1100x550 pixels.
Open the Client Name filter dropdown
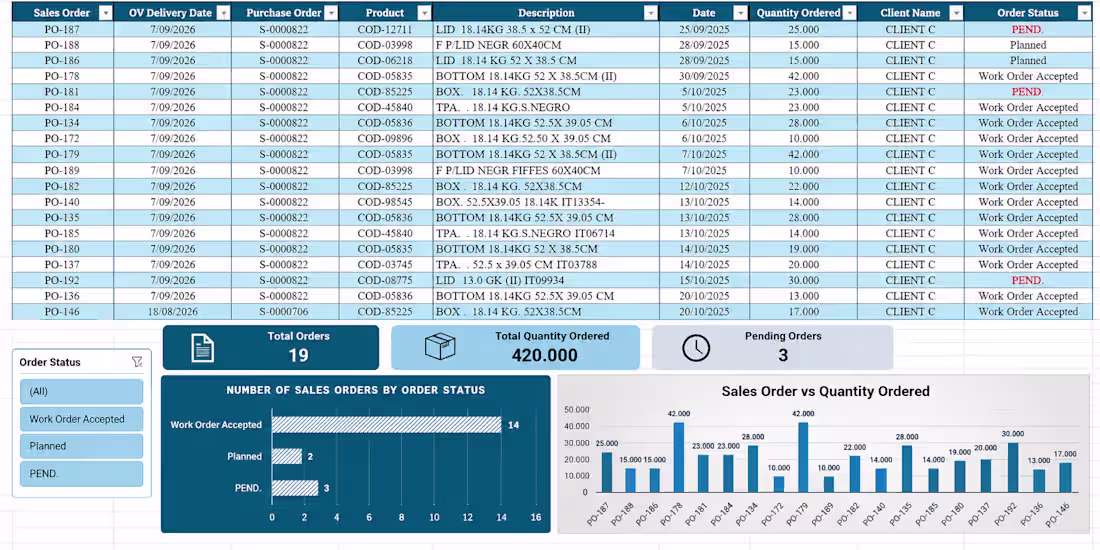955,13
